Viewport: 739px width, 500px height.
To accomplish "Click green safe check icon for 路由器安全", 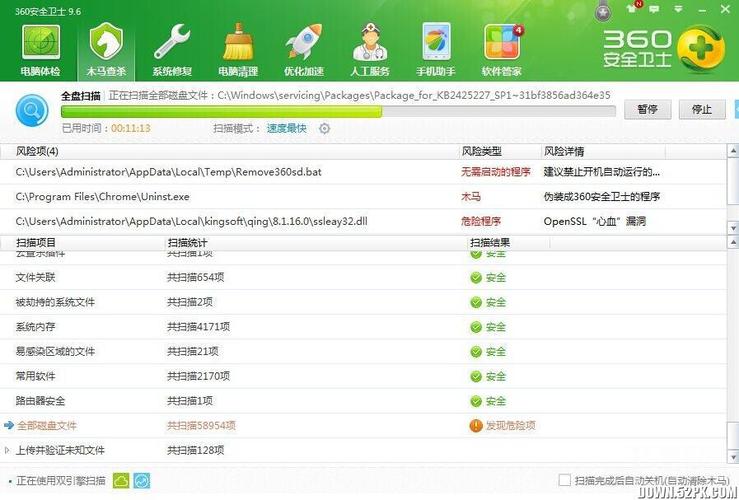I will tap(476, 401).
